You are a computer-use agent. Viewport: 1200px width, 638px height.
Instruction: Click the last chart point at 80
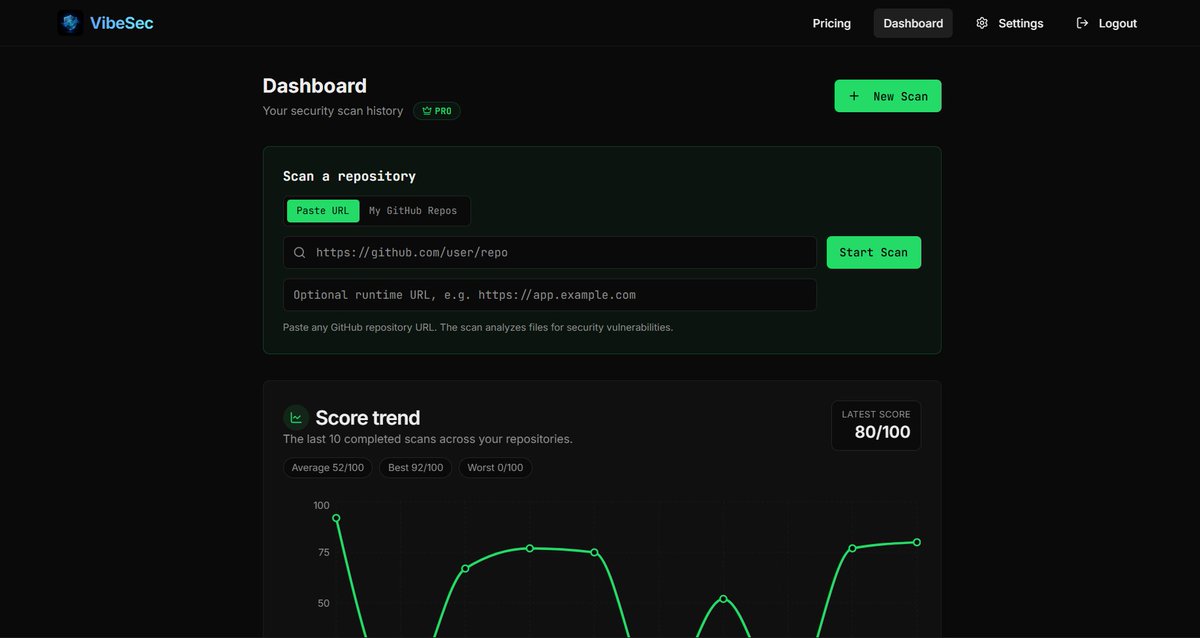pos(917,542)
